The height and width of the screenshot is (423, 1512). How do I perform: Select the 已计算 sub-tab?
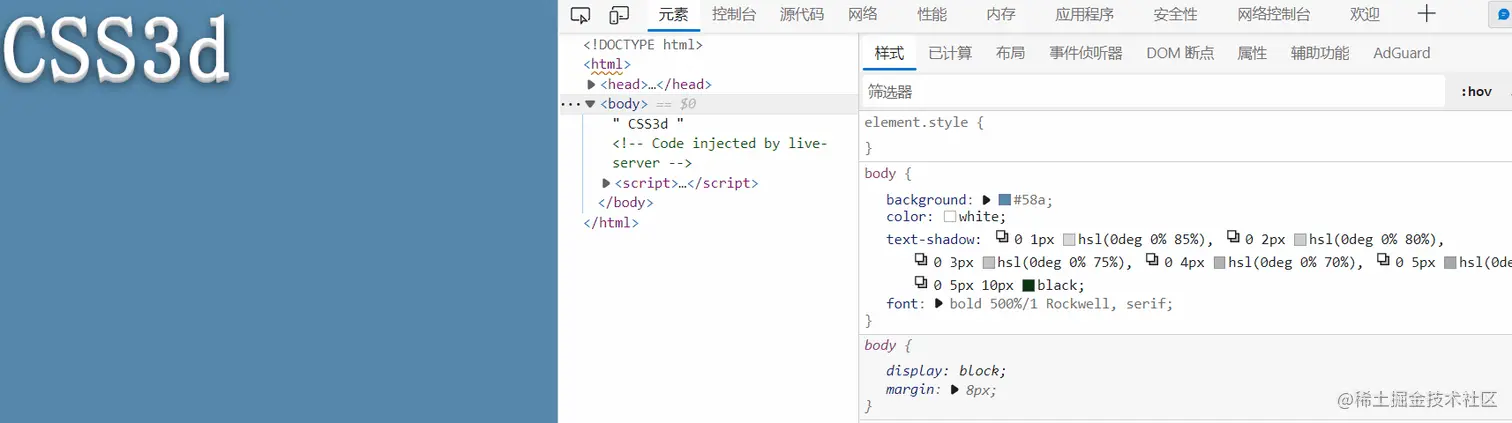tap(950, 53)
